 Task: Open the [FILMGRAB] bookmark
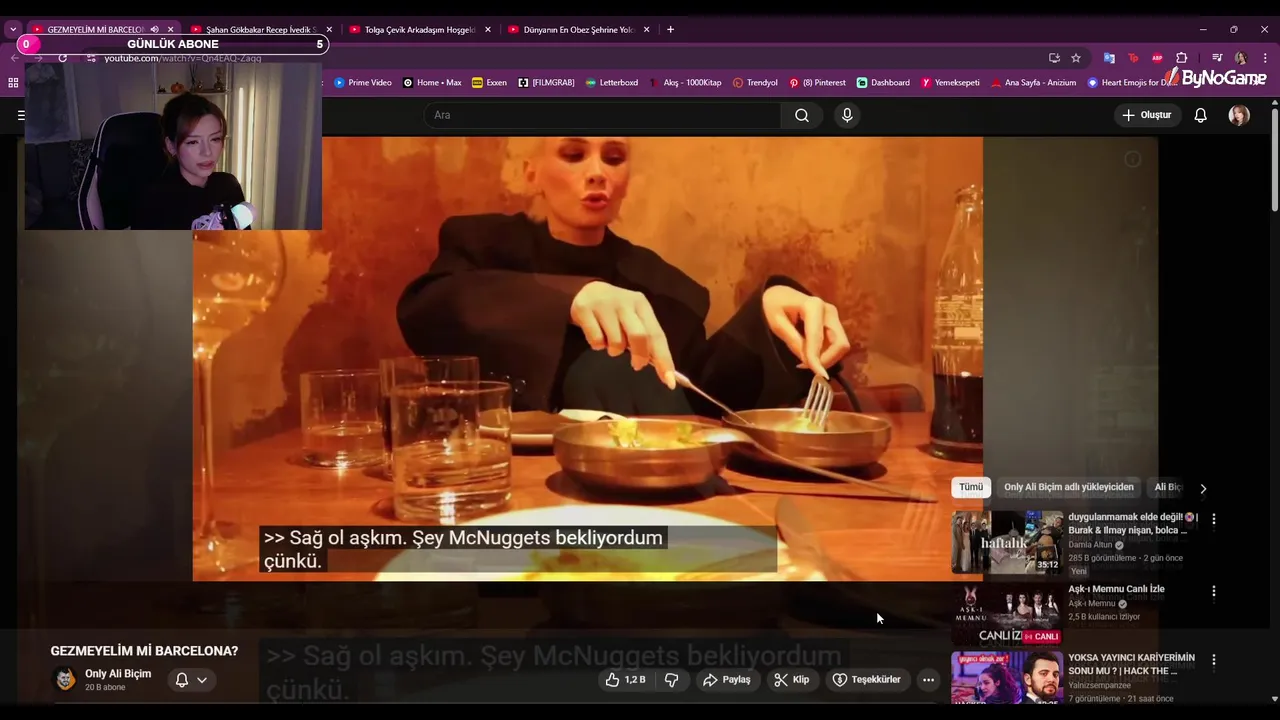click(546, 83)
